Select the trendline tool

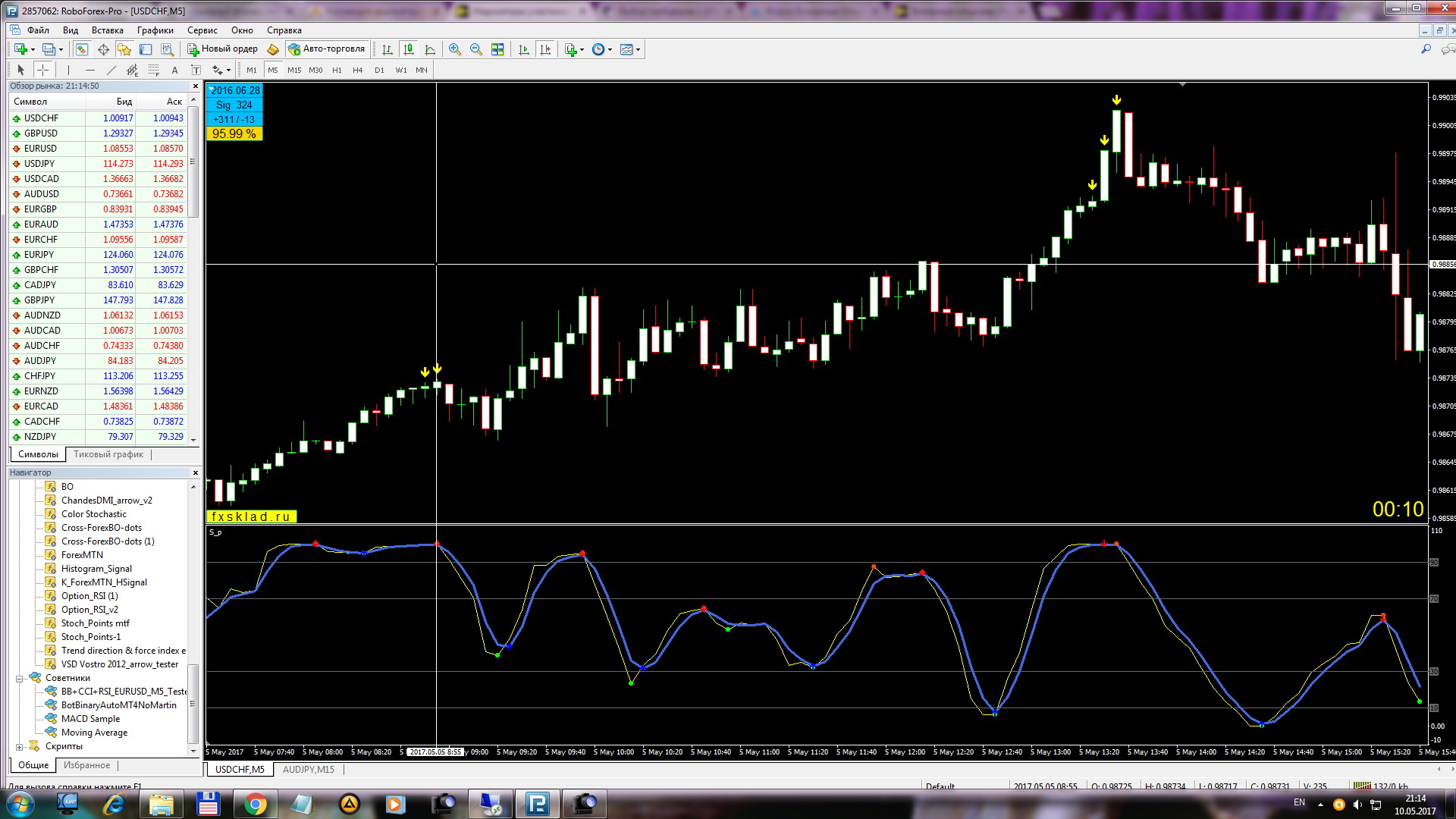pos(111,70)
